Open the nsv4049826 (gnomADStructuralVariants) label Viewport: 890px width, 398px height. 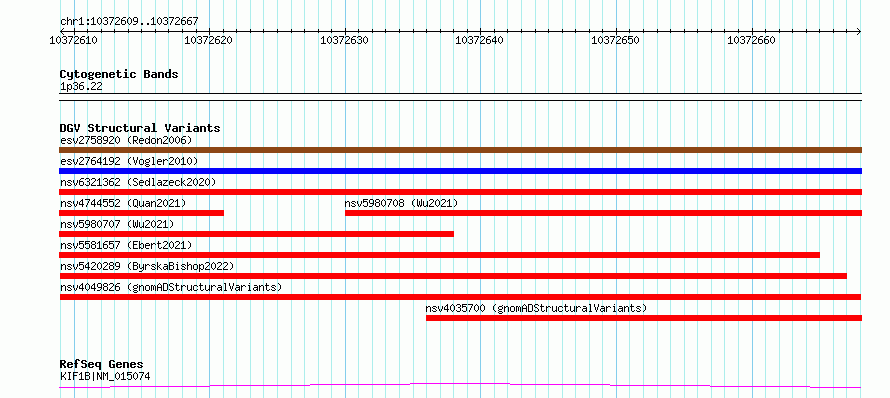point(171,287)
